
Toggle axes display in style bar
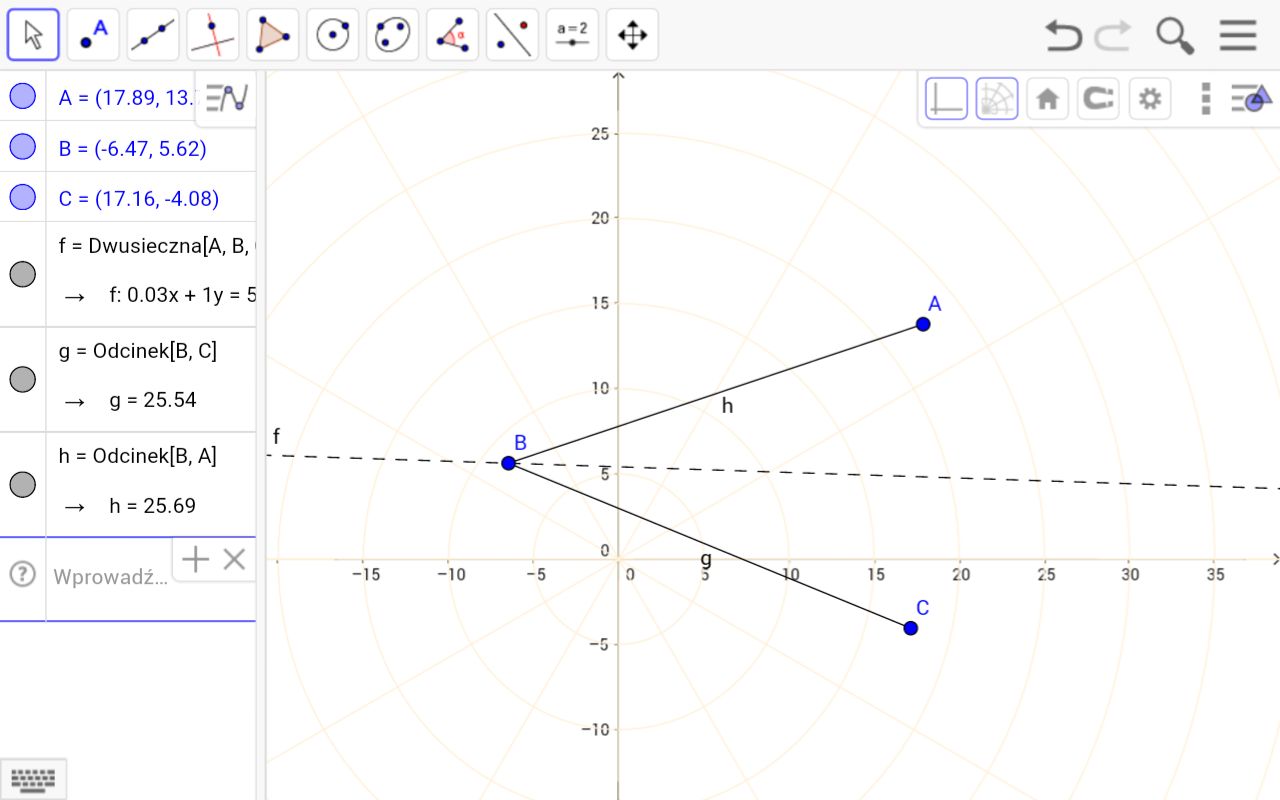tap(946, 99)
